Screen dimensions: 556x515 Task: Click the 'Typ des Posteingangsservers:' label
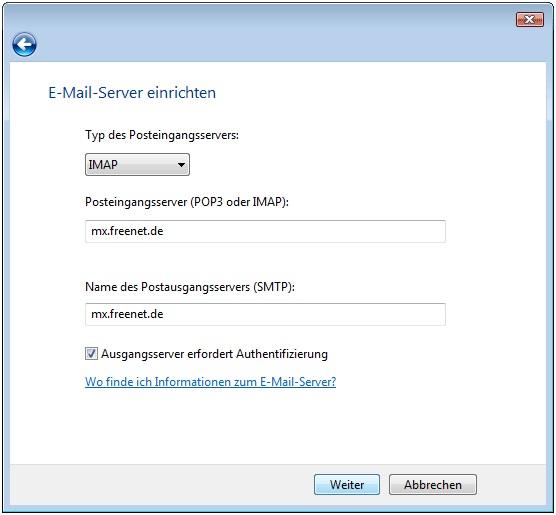[162, 135]
